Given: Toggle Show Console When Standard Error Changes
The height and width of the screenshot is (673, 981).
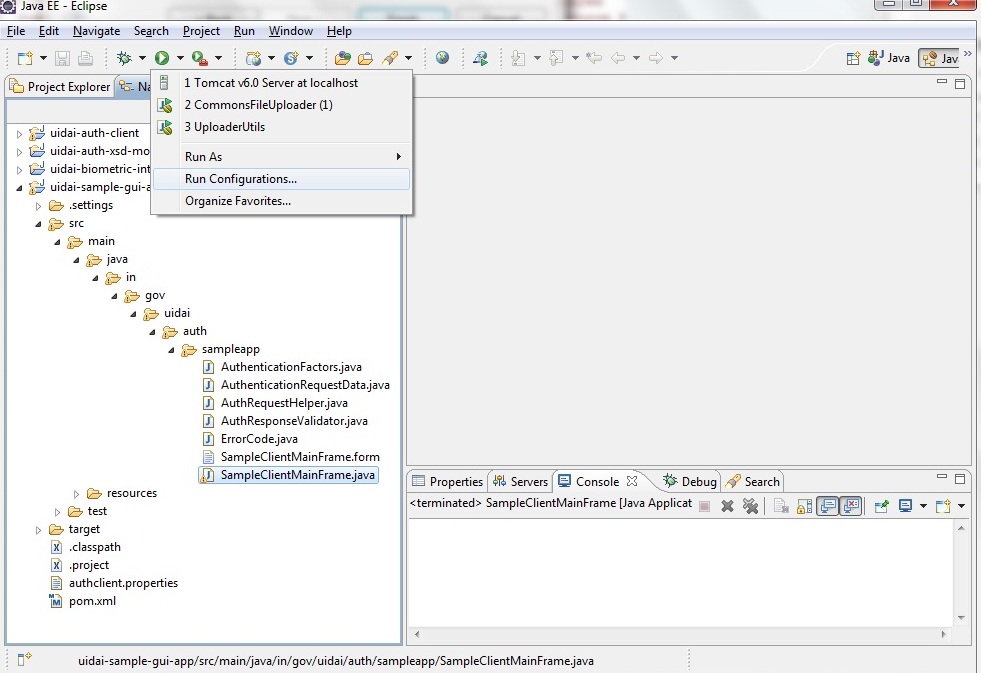Looking at the screenshot, I should click(851, 506).
